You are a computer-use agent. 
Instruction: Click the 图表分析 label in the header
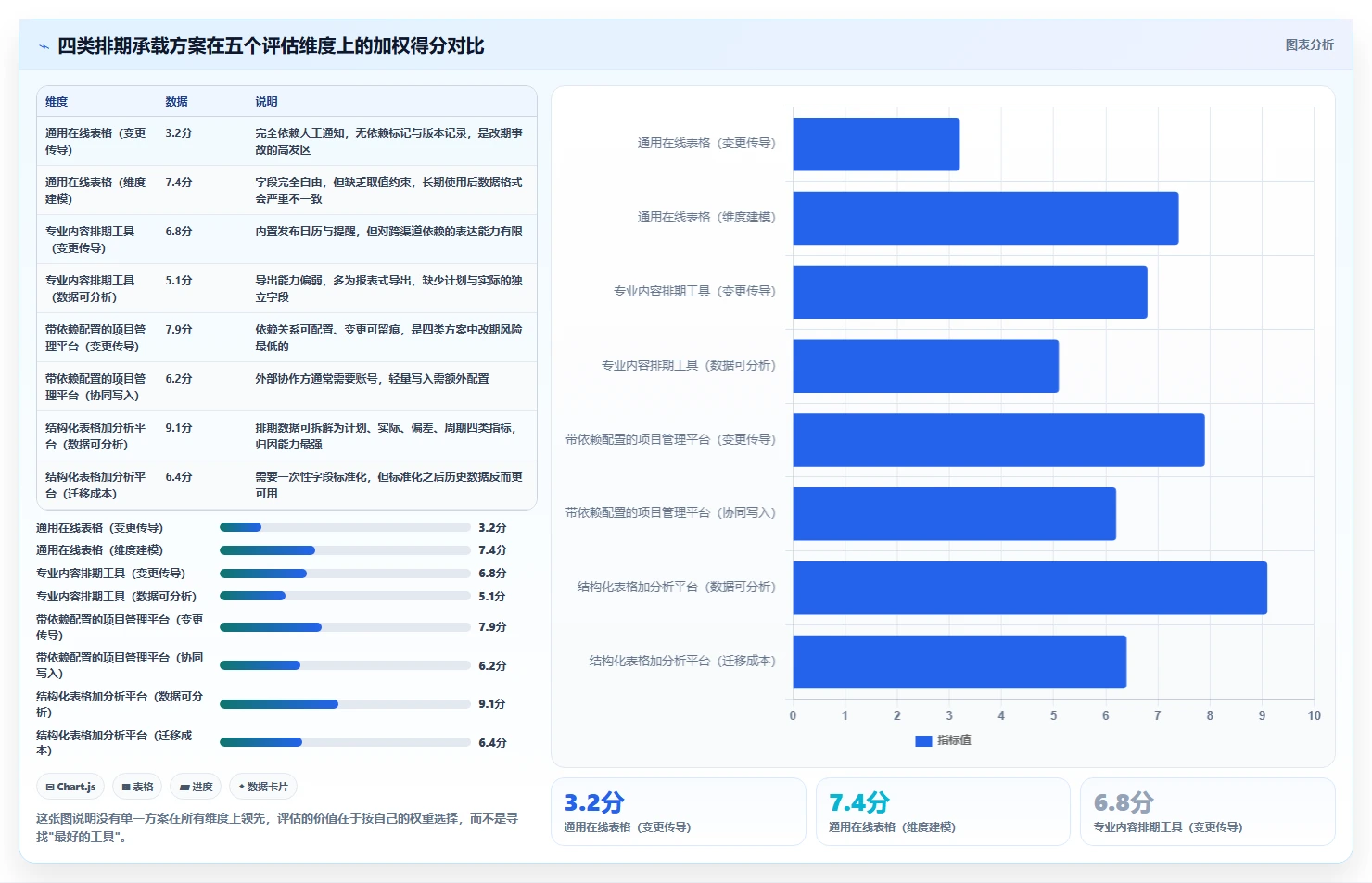coord(1309,44)
